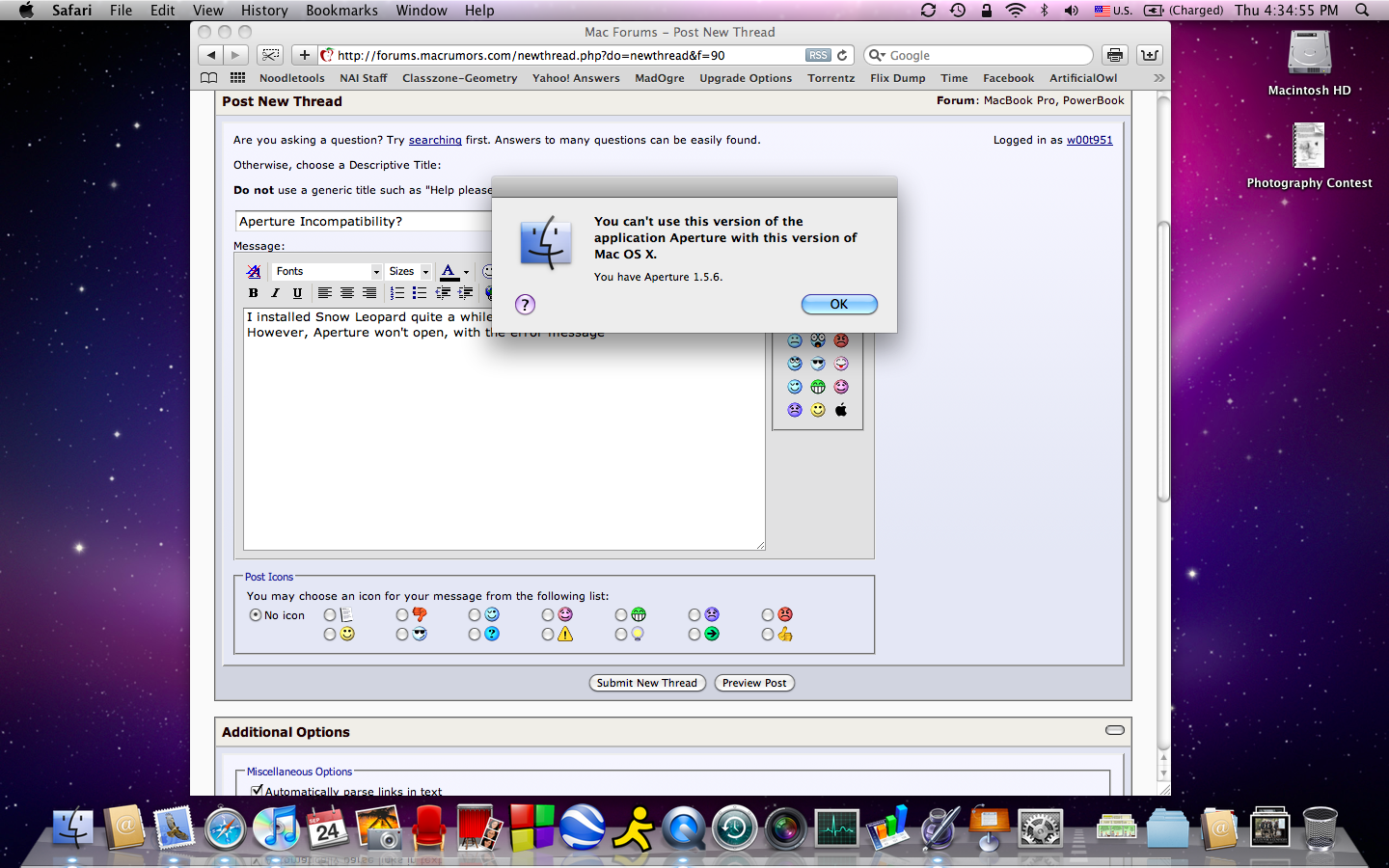Open the Facebook bookmark
This screenshot has height=868, width=1389.
[x=1008, y=78]
